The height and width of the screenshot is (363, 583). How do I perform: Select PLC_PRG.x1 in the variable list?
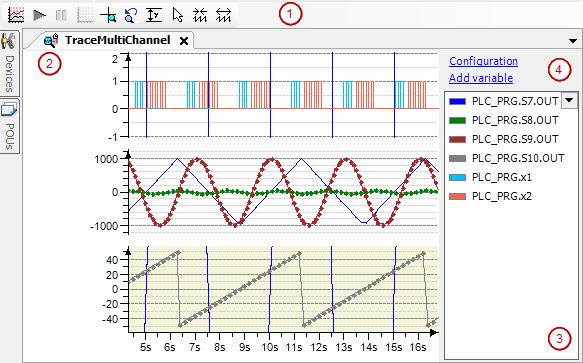pos(502,177)
